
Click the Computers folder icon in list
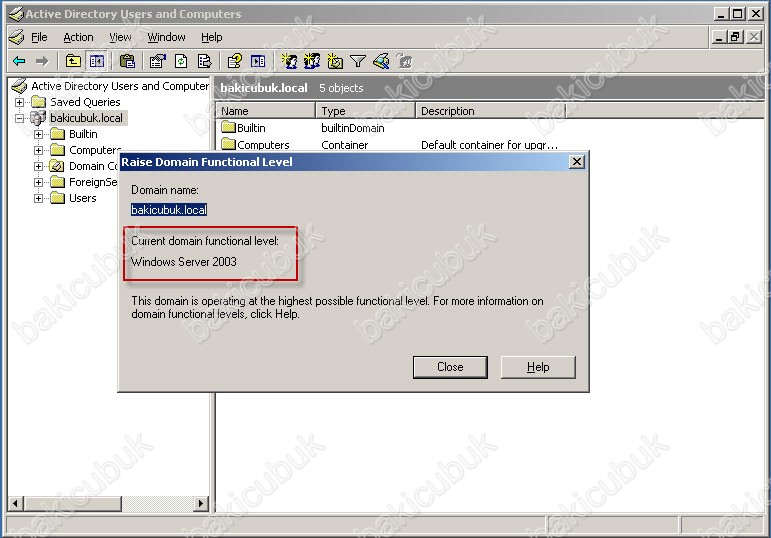coord(228,144)
